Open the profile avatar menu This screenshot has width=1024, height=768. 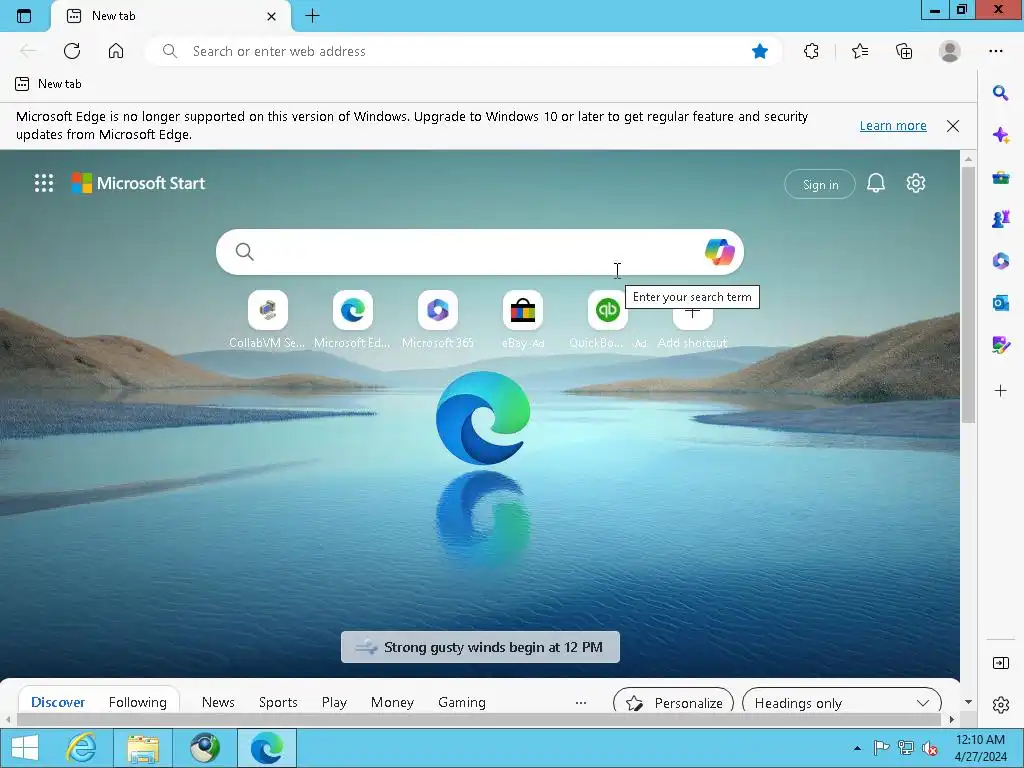950,51
